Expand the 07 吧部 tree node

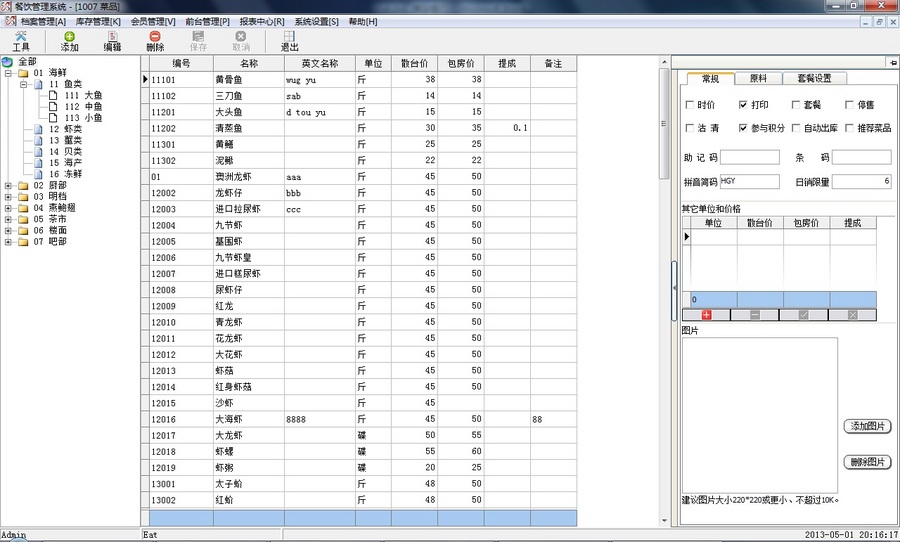coord(8,242)
